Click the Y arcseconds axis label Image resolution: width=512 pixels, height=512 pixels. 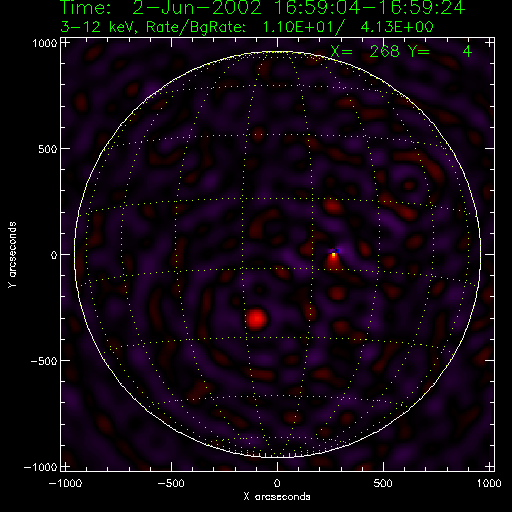(12, 255)
